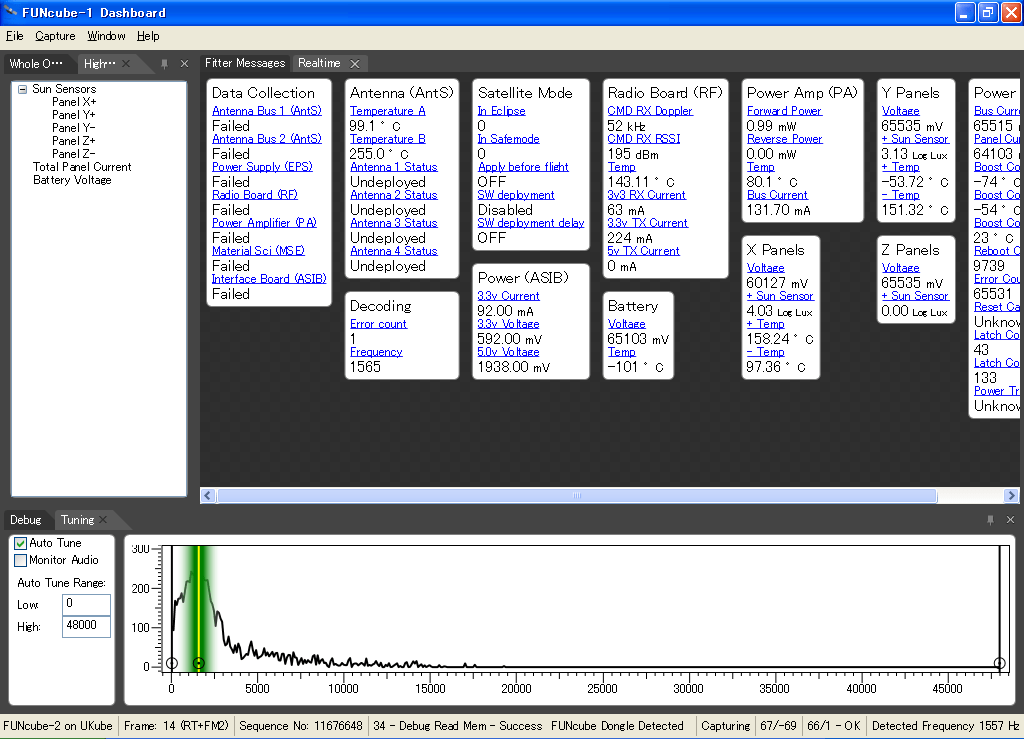Select Battery Voltage tree item

72,180
